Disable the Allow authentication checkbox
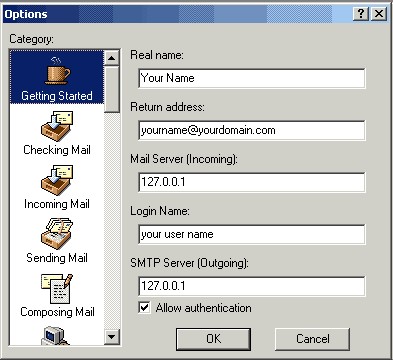The height and width of the screenshot is (360, 393). (144, 307)
